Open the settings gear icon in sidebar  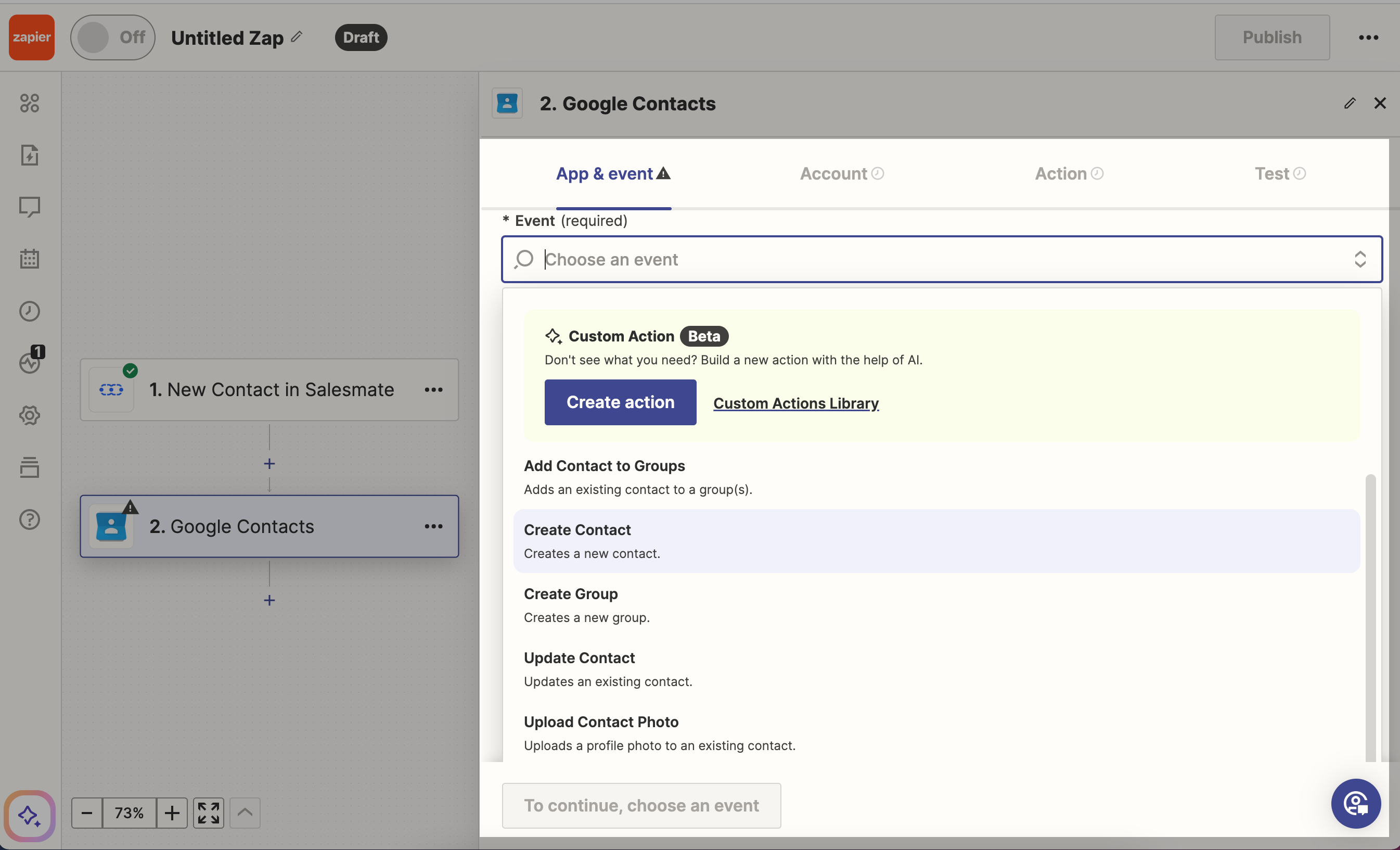point(30,415)
